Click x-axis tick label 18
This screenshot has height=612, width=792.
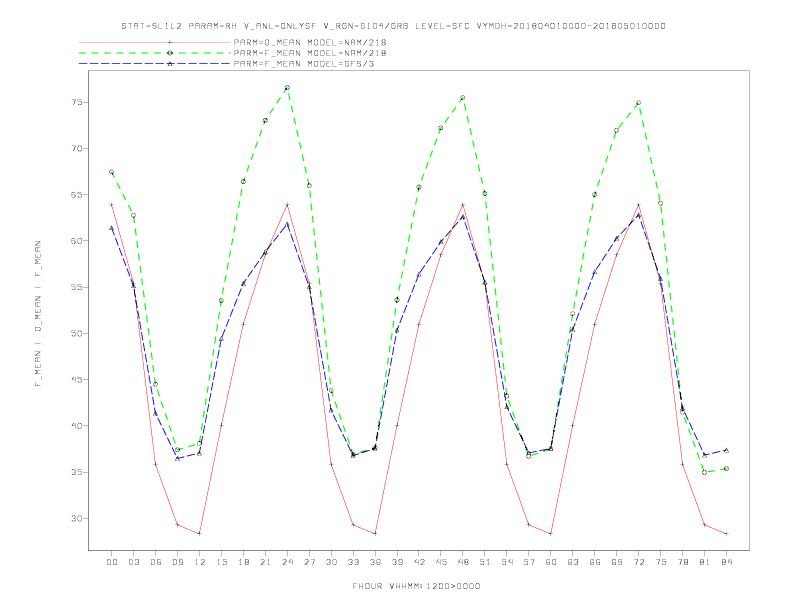click(x=243, y=562)
